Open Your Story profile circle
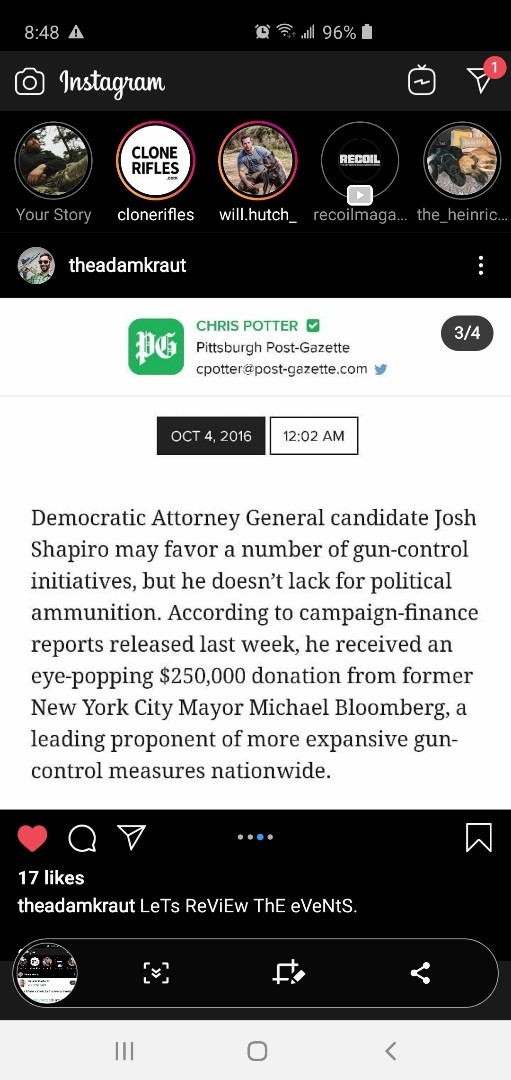This screenshot has width=511, height=1080. coord(53,160)
